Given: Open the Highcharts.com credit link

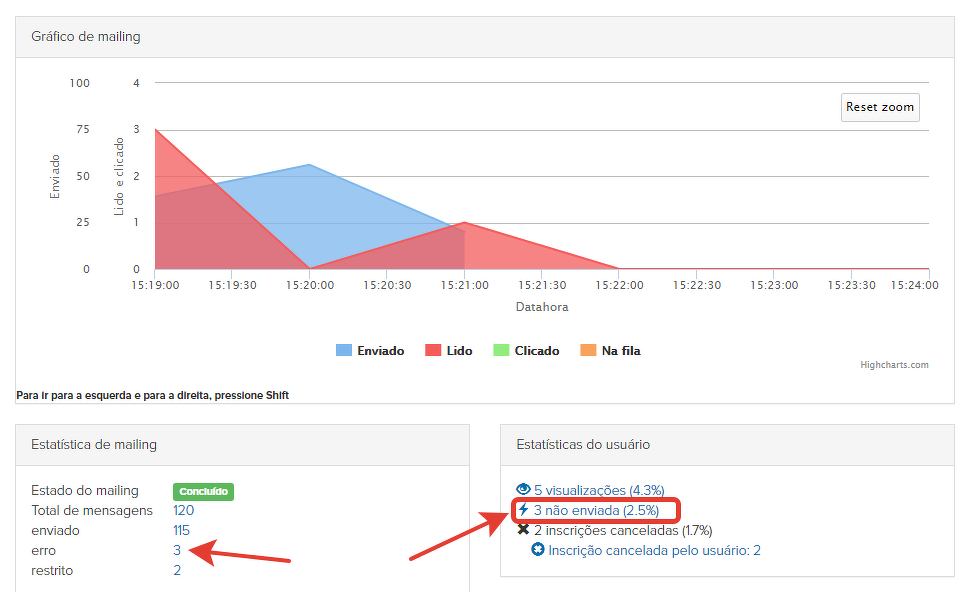Looking at the screenshot, I should pyautogui.click(x=894, y=365).
